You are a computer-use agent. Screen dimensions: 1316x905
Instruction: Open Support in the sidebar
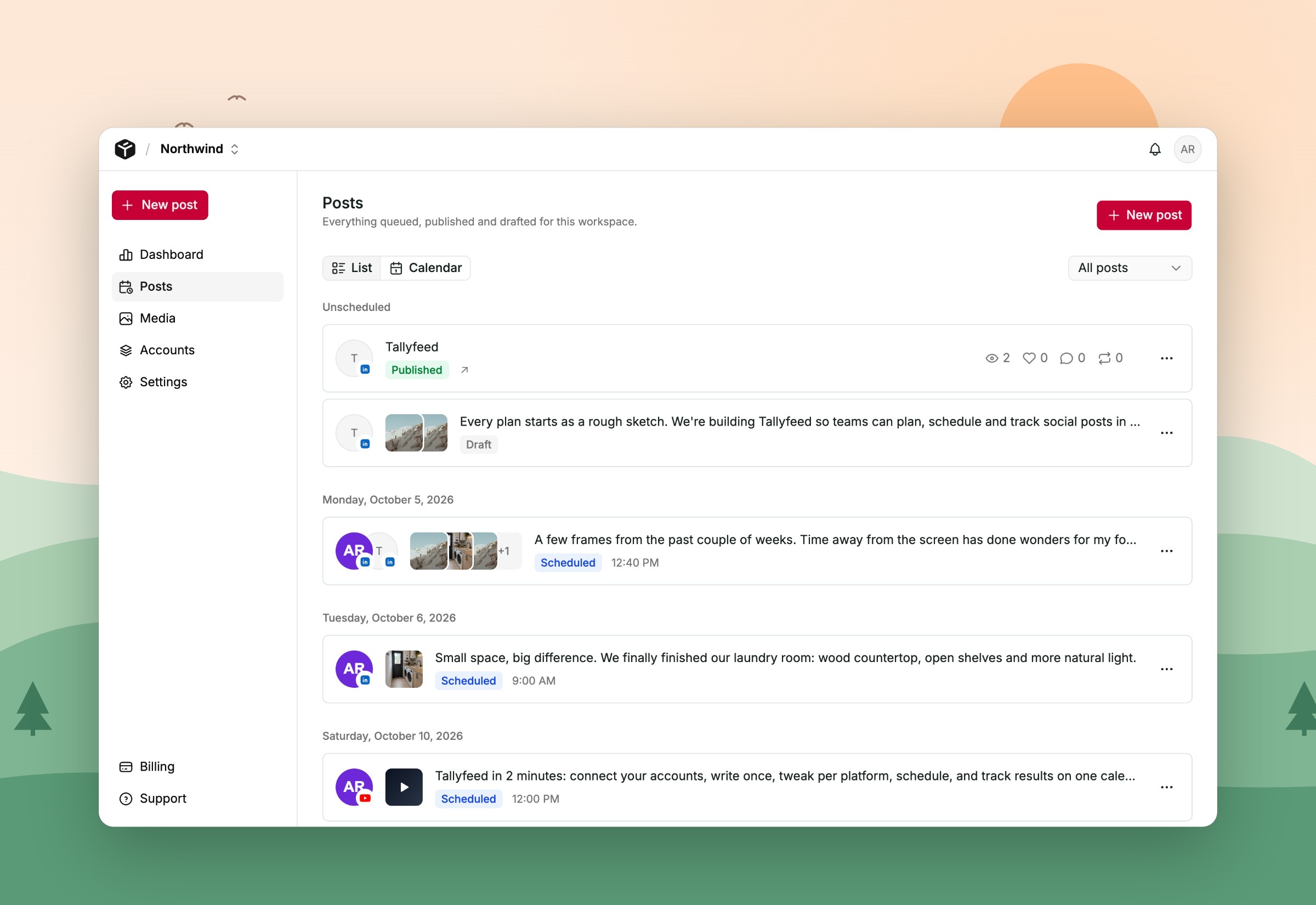click(x=197, y=799)
